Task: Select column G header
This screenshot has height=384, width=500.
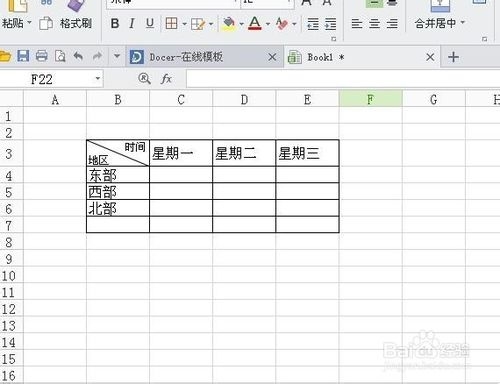Action: tap(434, 99)
